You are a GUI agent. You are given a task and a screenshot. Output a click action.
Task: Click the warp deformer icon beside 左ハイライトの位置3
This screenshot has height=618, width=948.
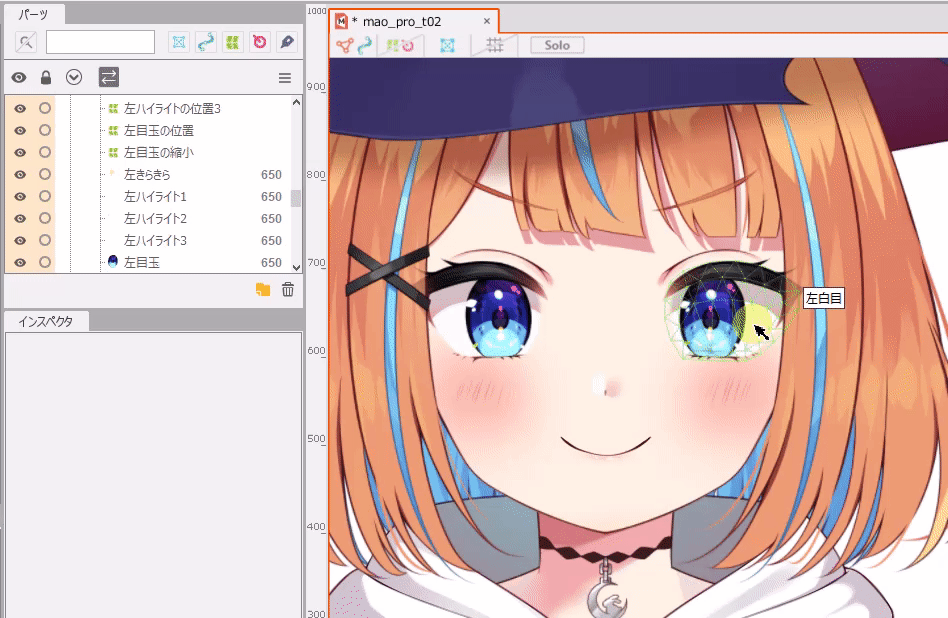[113, 109]
